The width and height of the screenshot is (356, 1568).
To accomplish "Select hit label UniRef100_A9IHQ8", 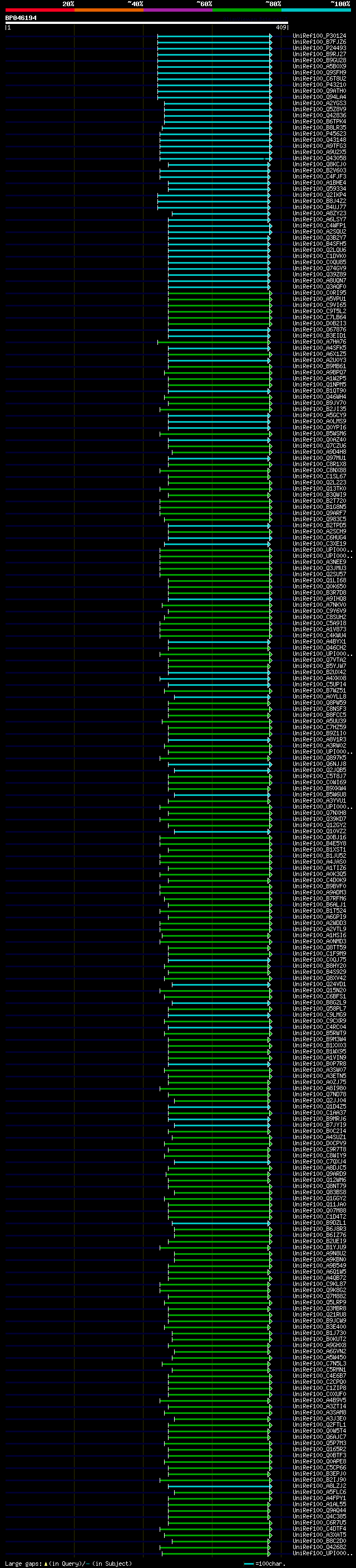I will coord(319,599).
